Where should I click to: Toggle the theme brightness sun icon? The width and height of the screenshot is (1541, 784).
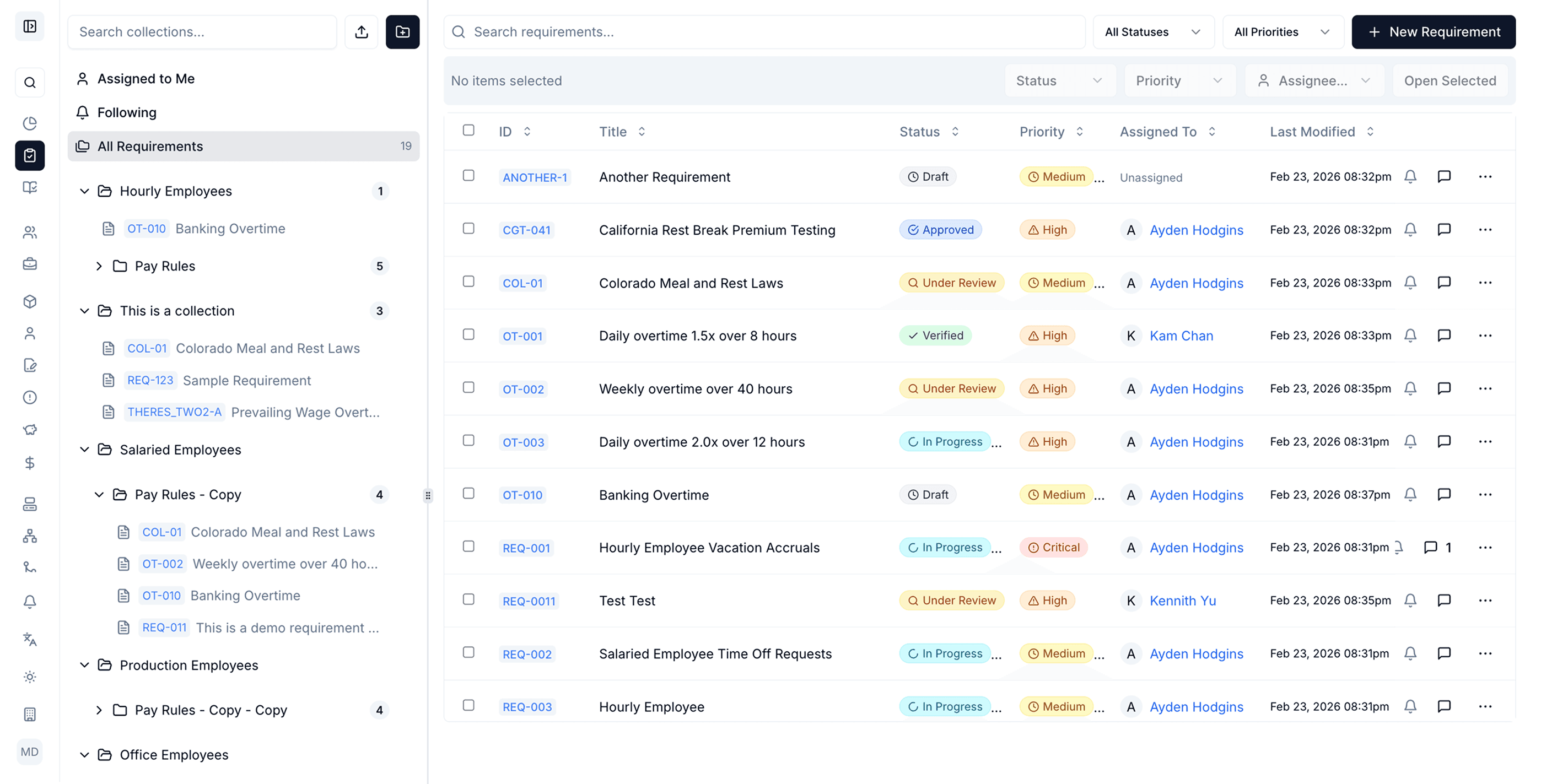[30, 677]
